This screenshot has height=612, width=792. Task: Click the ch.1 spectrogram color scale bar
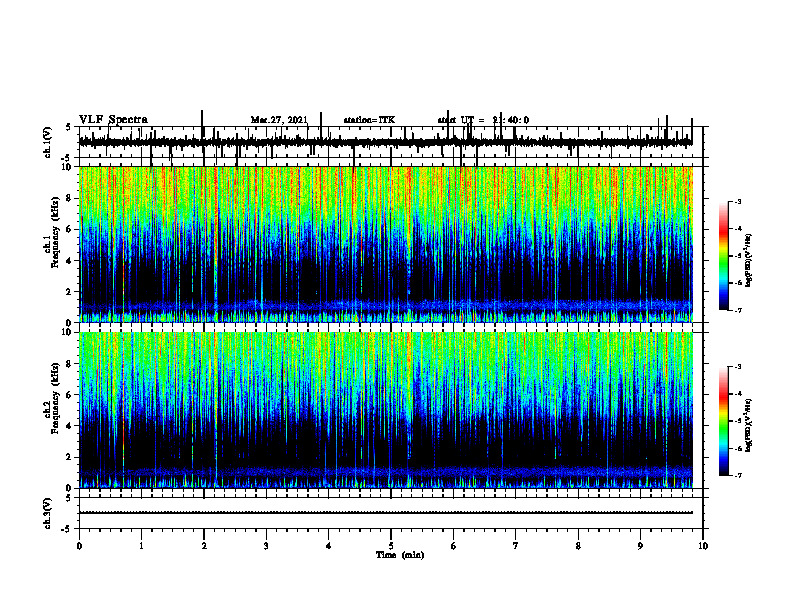pyautogui.click(x=724, y=256)
